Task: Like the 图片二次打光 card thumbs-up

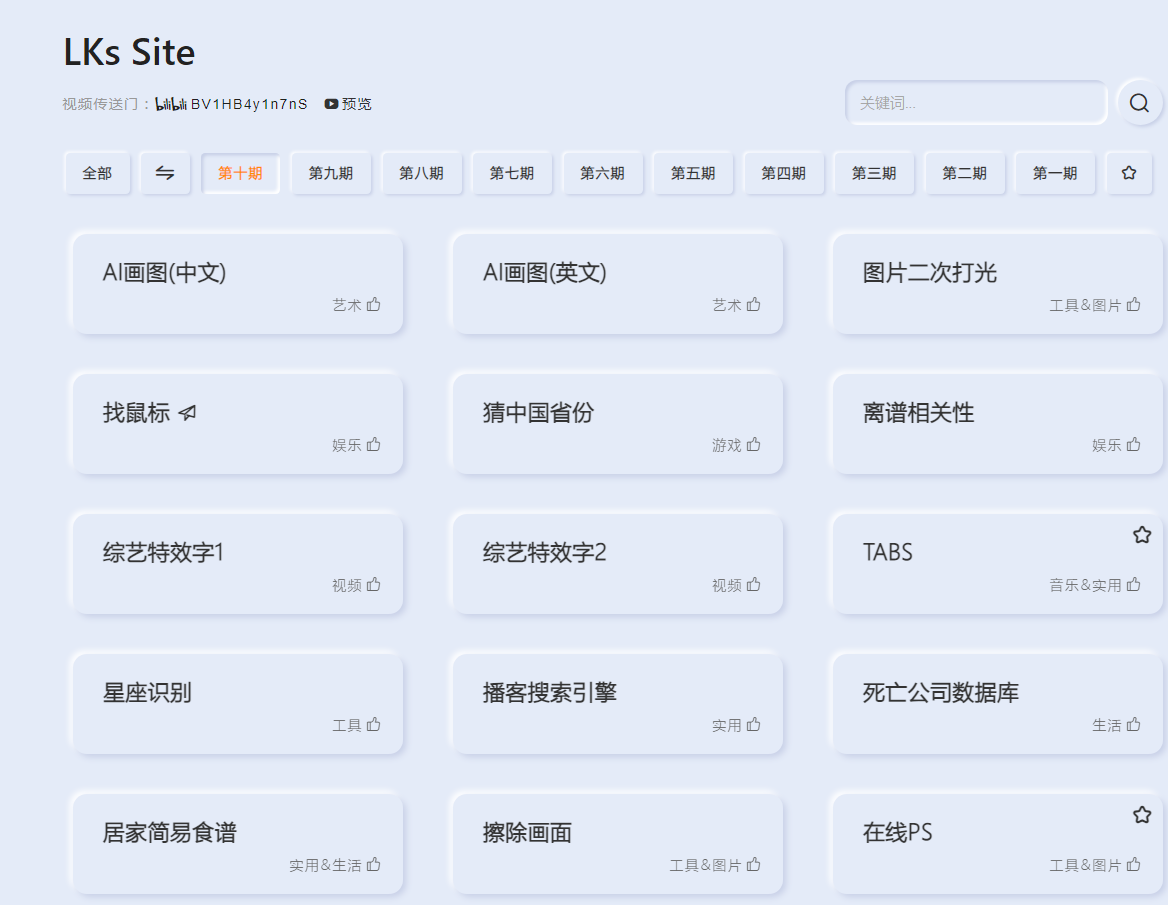Action: 1134,305
